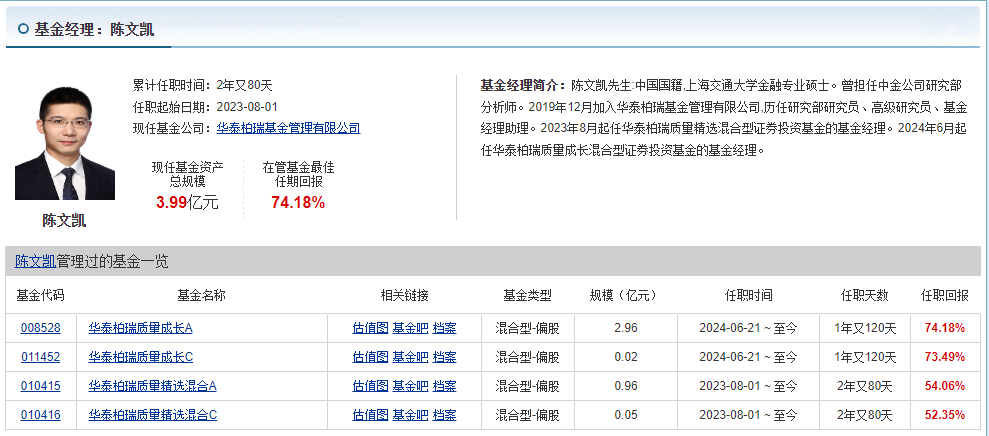
Task: Open 华泰柏瑞质量成长C fund page
Action: [x=141, y=357]
